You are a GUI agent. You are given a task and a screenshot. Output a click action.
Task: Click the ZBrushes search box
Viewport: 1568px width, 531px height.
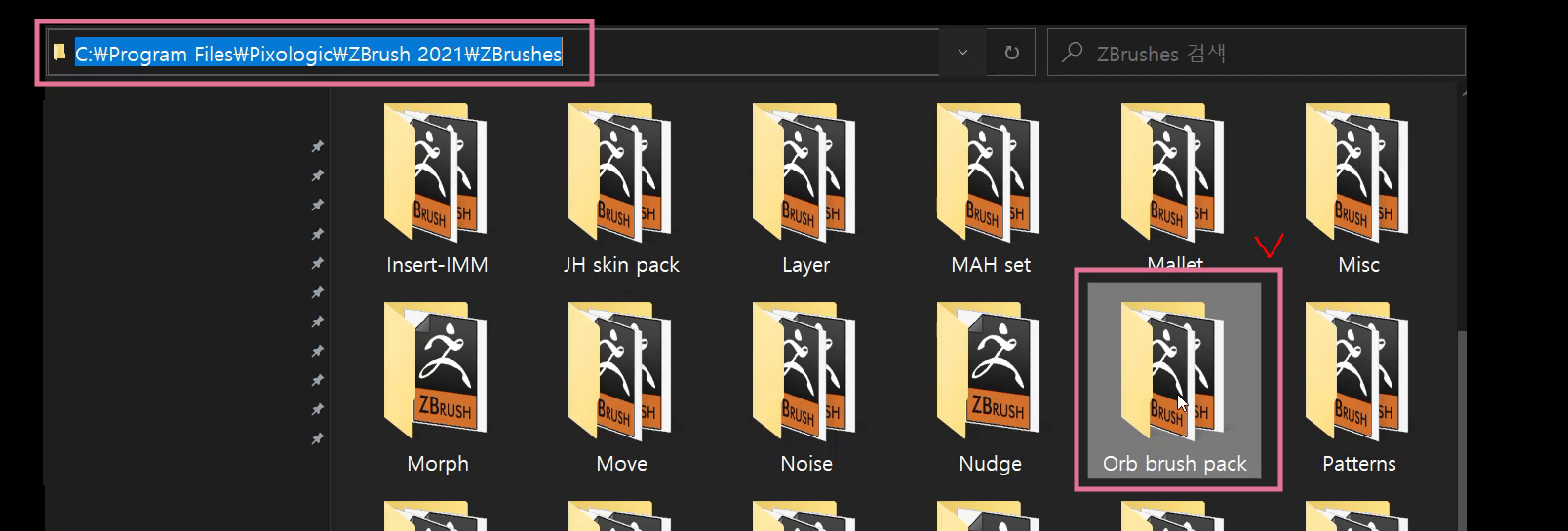coord(1256,53)
